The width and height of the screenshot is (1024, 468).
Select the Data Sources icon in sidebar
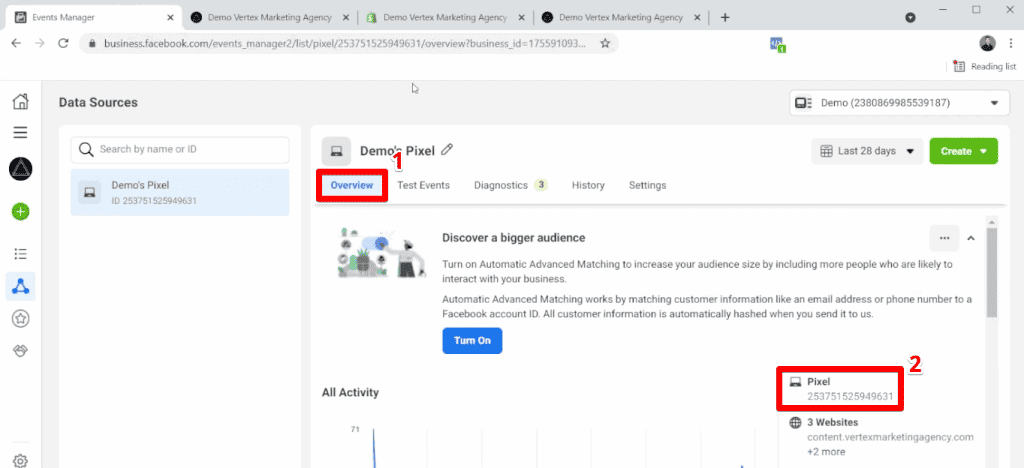pos(20,286)
